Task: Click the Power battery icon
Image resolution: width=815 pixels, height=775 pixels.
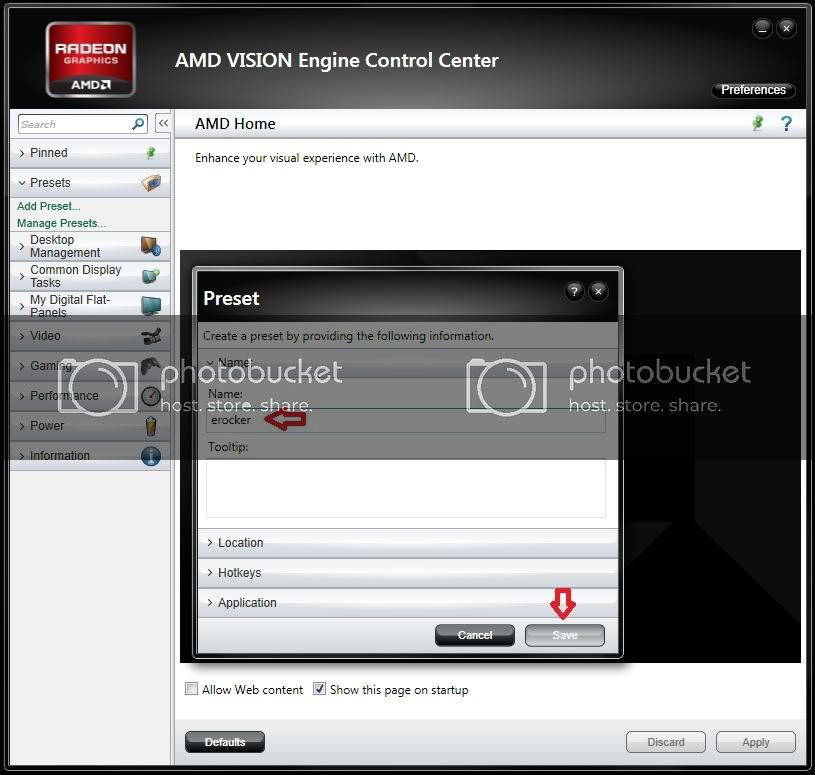Action: [151, 426]
